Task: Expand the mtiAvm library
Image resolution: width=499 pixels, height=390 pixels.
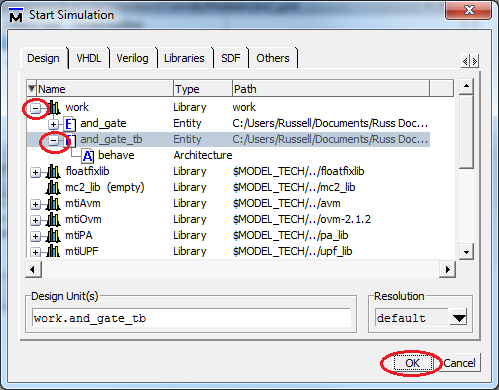Action: [x=35, y=204]
